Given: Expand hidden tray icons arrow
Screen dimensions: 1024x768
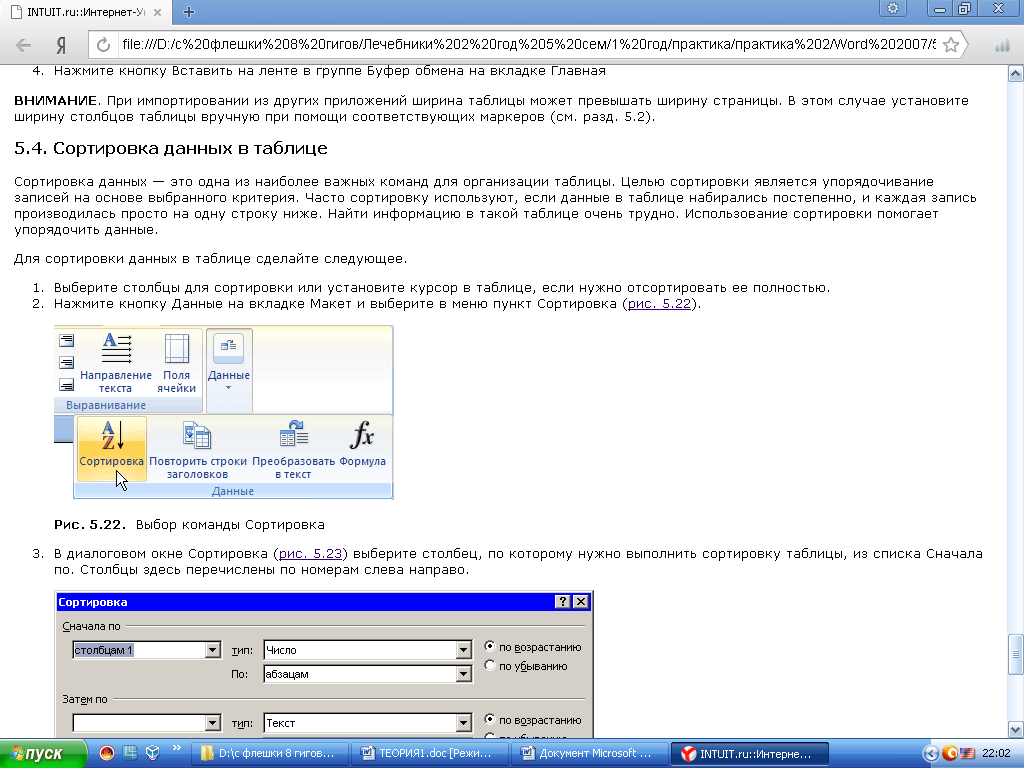Looking at the screenshot, I should 931,754.
